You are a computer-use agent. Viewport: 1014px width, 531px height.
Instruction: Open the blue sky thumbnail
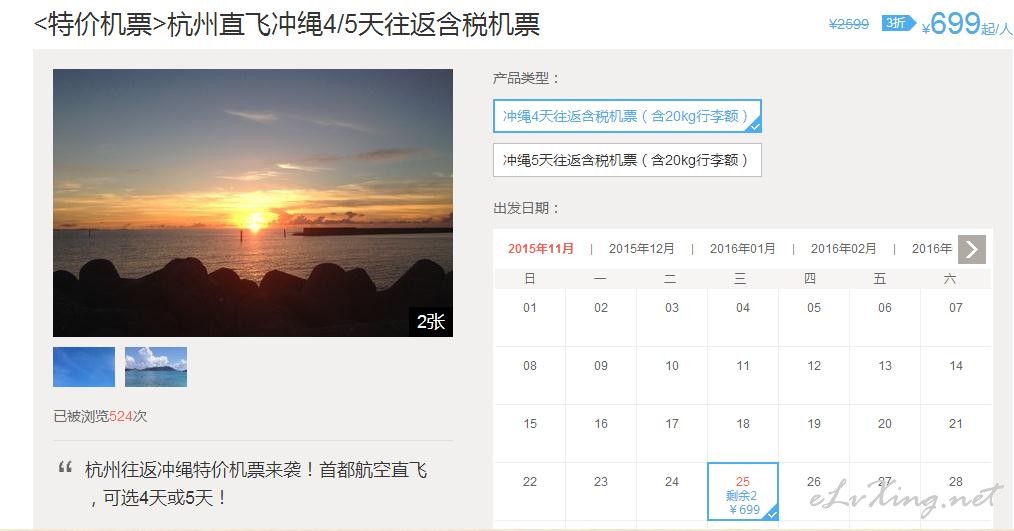coord(84,367)
